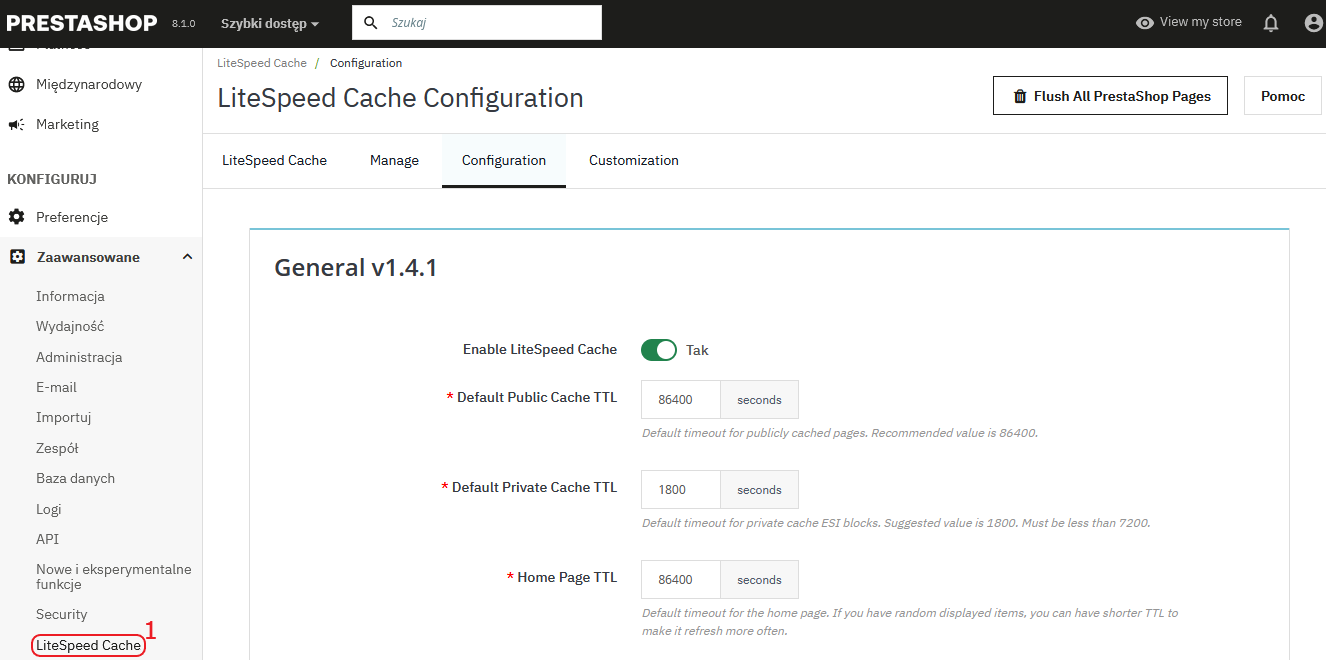Click the Szukaj search field

click(x=477, y=23)
